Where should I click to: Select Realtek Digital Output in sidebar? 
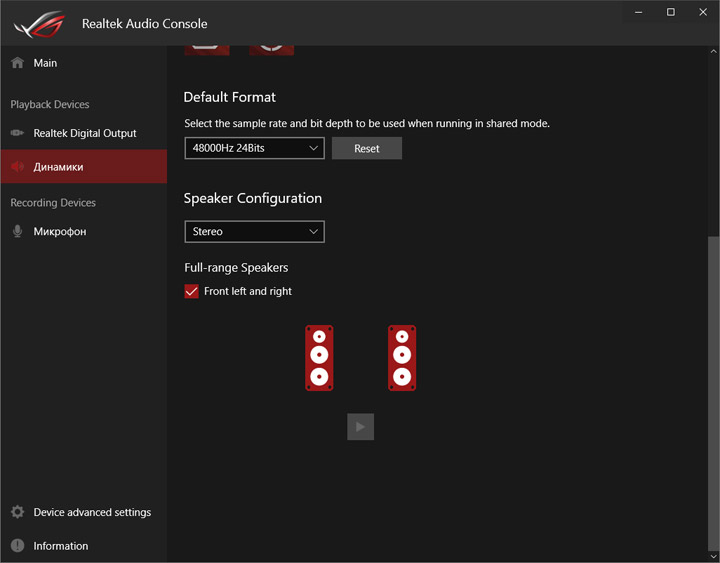(x=85, y=133)
